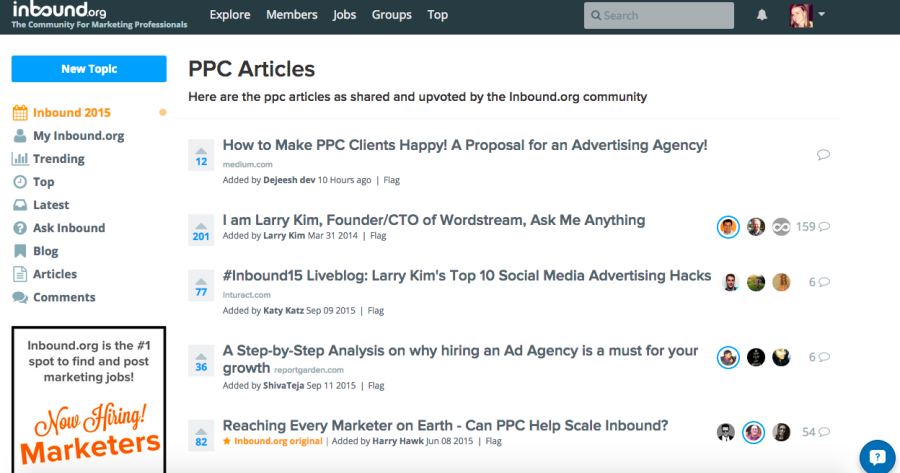
Task: Click the Now Hiring Marketers jobs banner
Action: pyautogui.click(x=89, y=400)
